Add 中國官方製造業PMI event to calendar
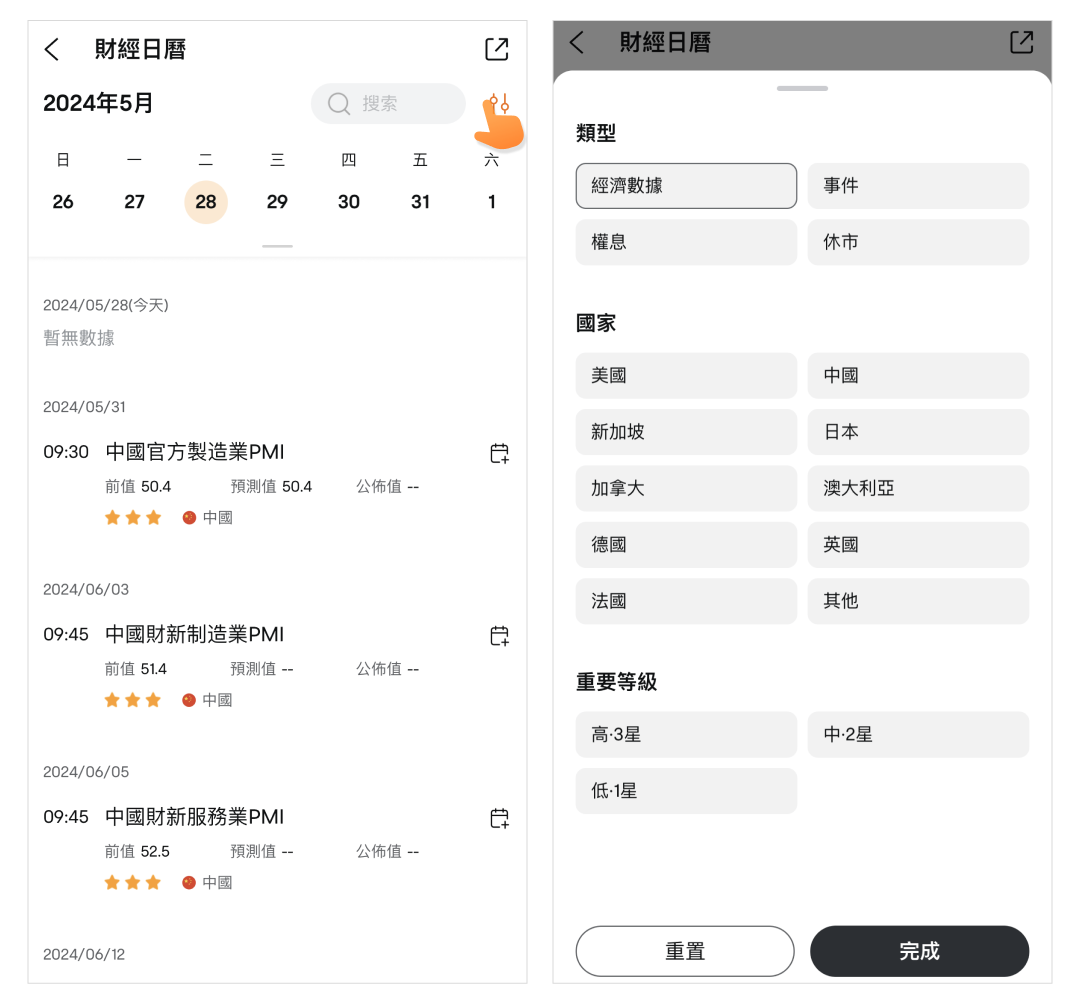Image resolution: width=1080 pixels, height=1004 pixels. 499,453
